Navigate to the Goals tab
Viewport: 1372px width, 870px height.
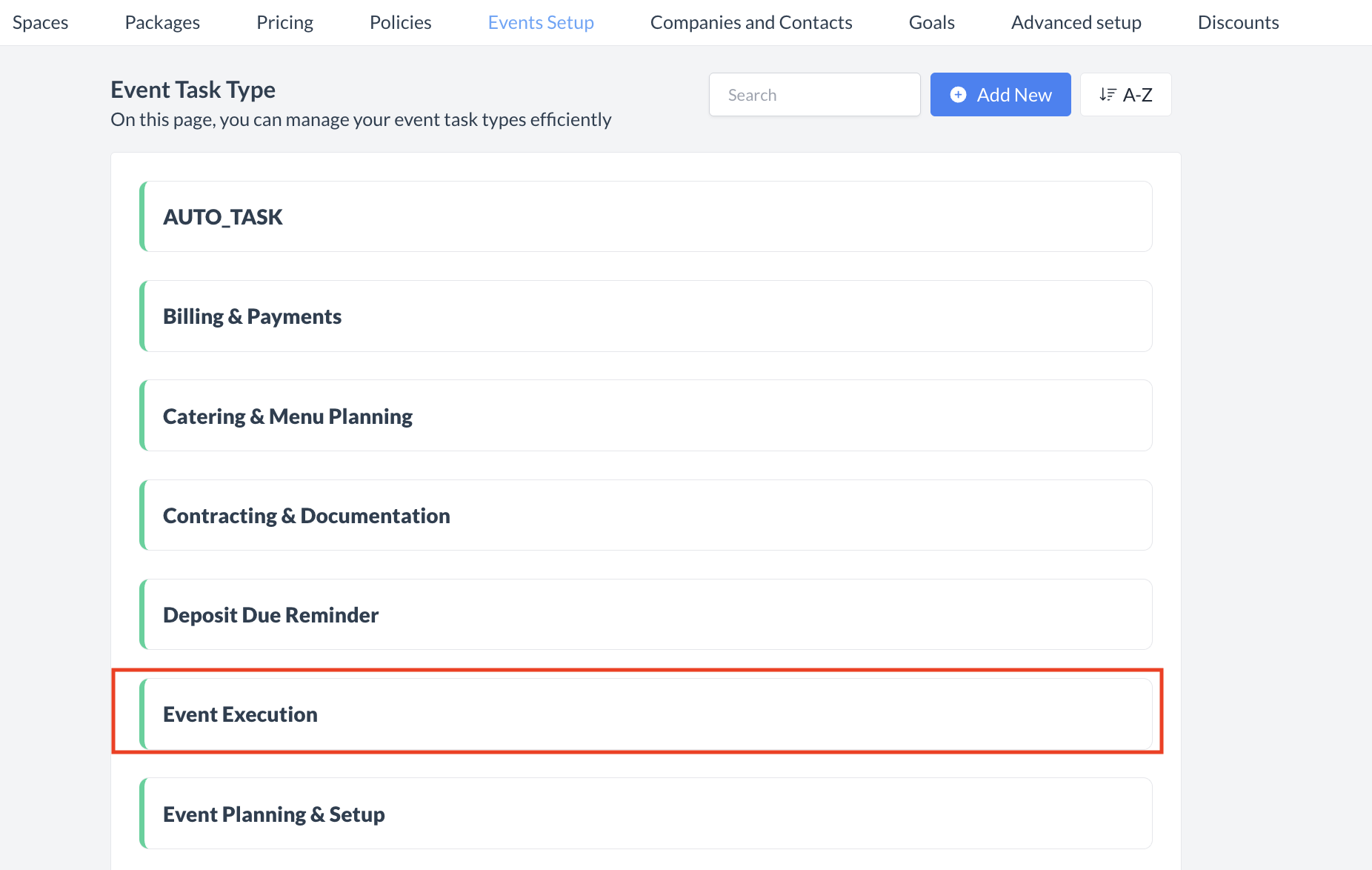pyautogui.click(x=932, y=22)
